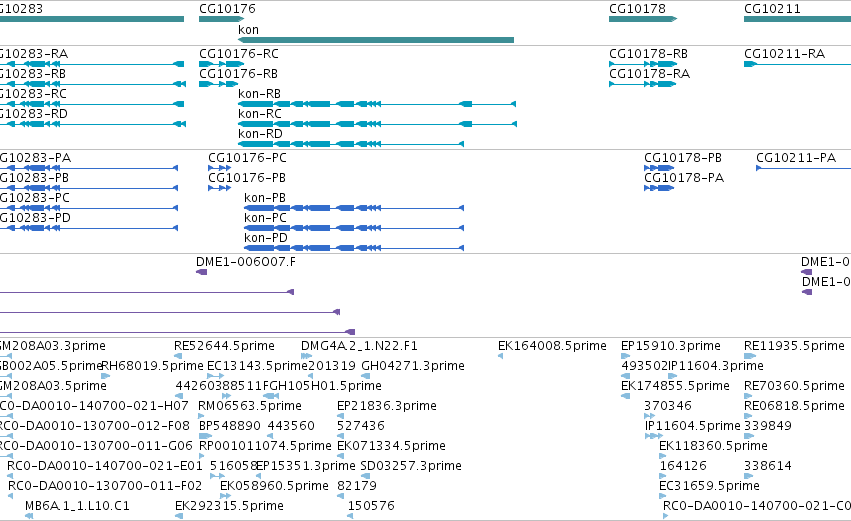This screenshot has width=851, height=521.
Task: Select the EP21836.3prime label
Action: point(386,406)
